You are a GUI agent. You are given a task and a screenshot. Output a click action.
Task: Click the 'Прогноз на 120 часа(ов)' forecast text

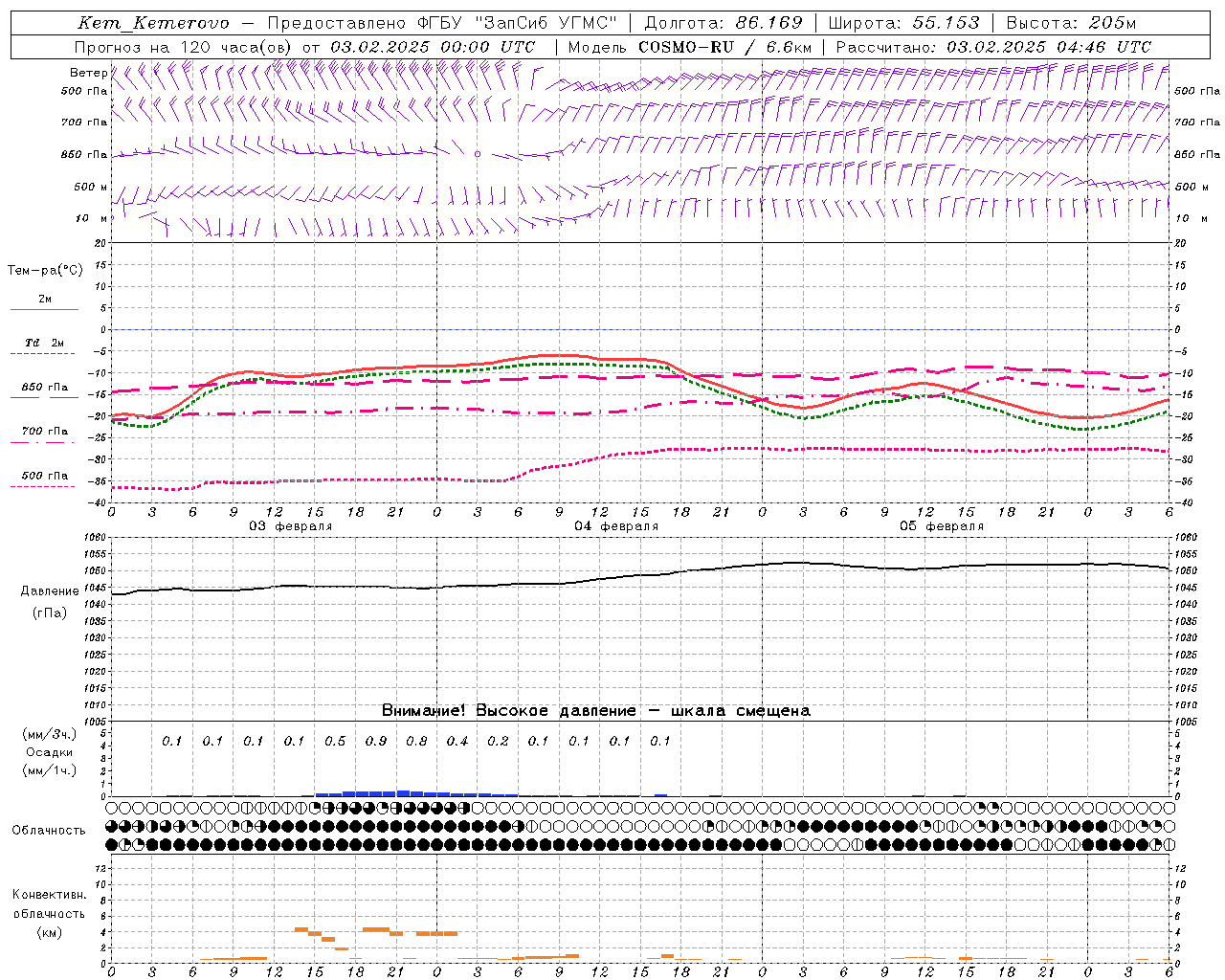185,46
